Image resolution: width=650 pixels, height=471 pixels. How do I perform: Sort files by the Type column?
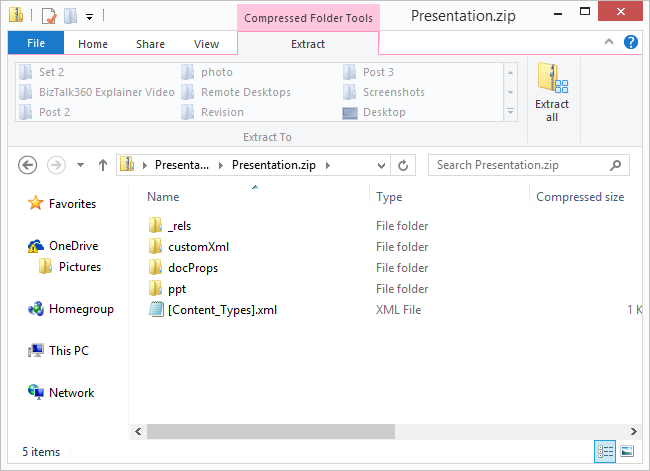[x=389, y=197]
